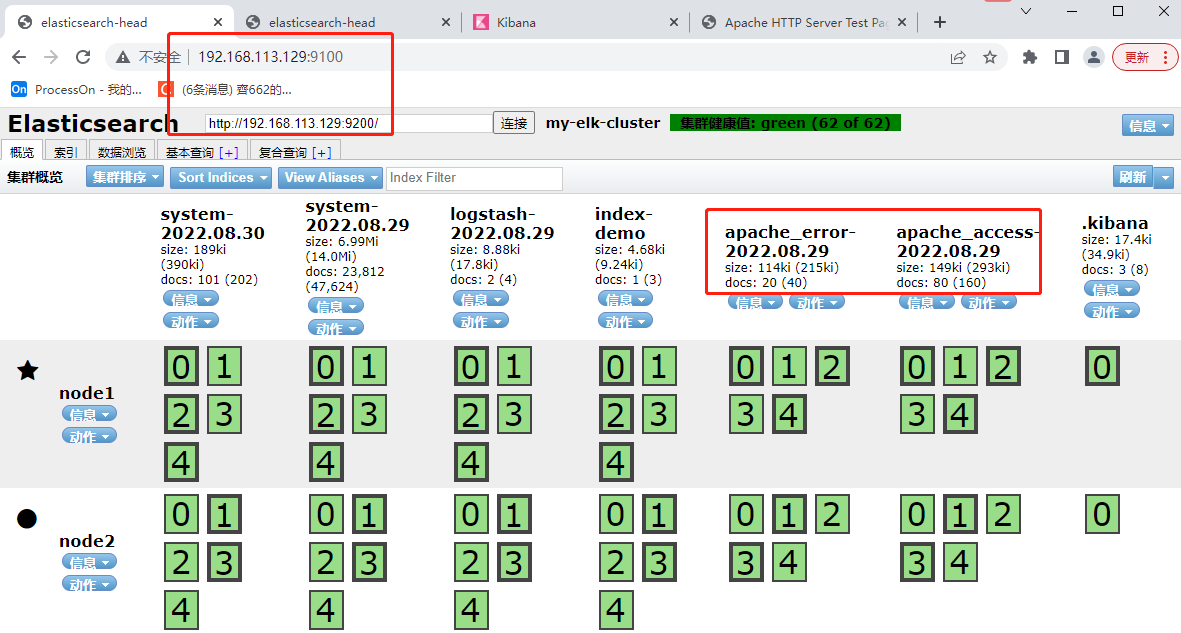Open 信息 dropdown under system-2022.08.30

191,299
